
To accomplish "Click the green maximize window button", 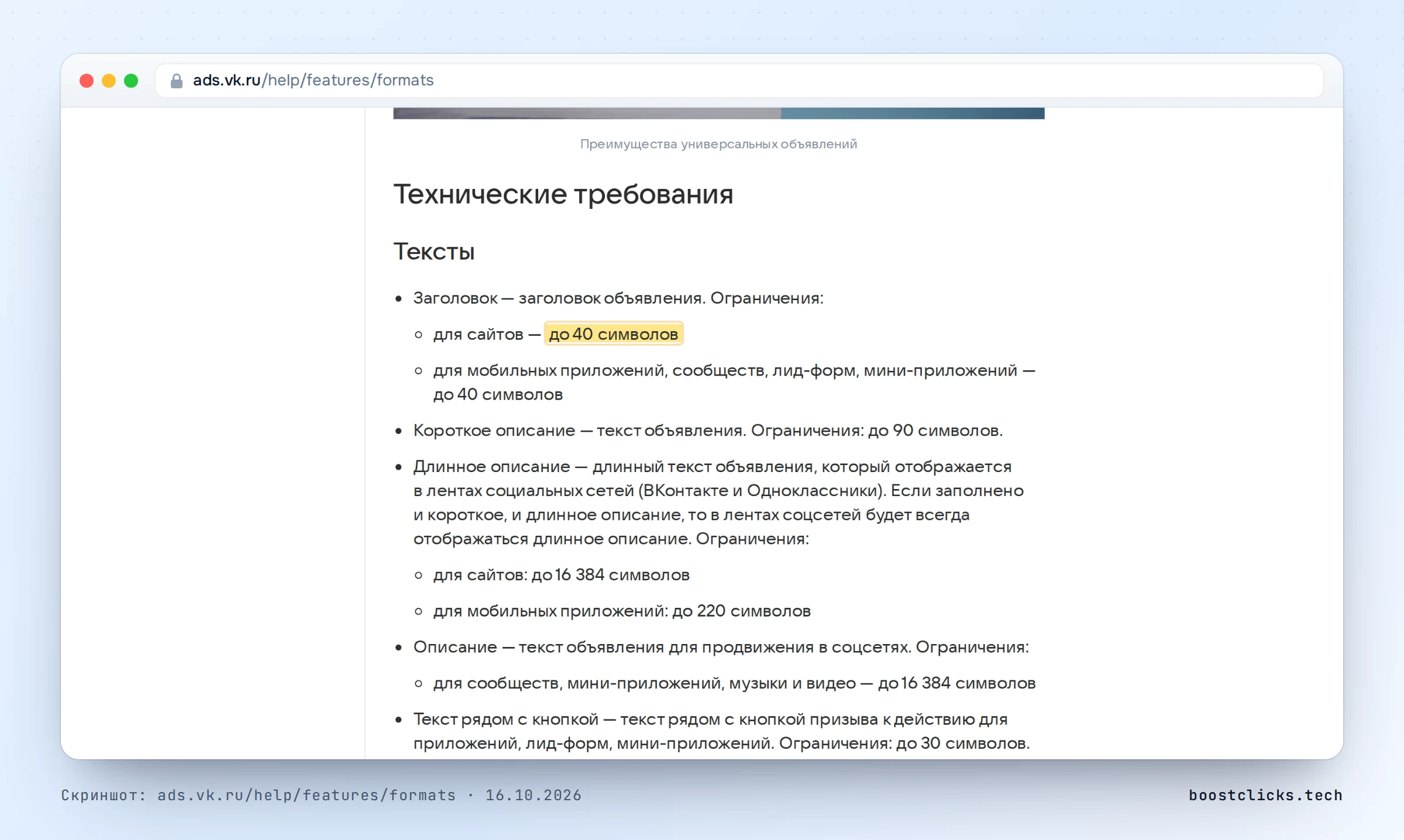I will (x=131, y=81).
